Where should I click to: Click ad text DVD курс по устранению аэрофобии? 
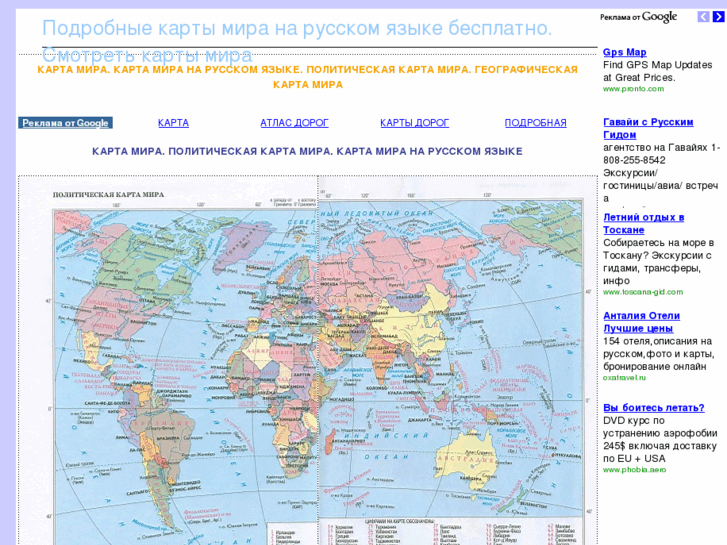coord(660,439)
